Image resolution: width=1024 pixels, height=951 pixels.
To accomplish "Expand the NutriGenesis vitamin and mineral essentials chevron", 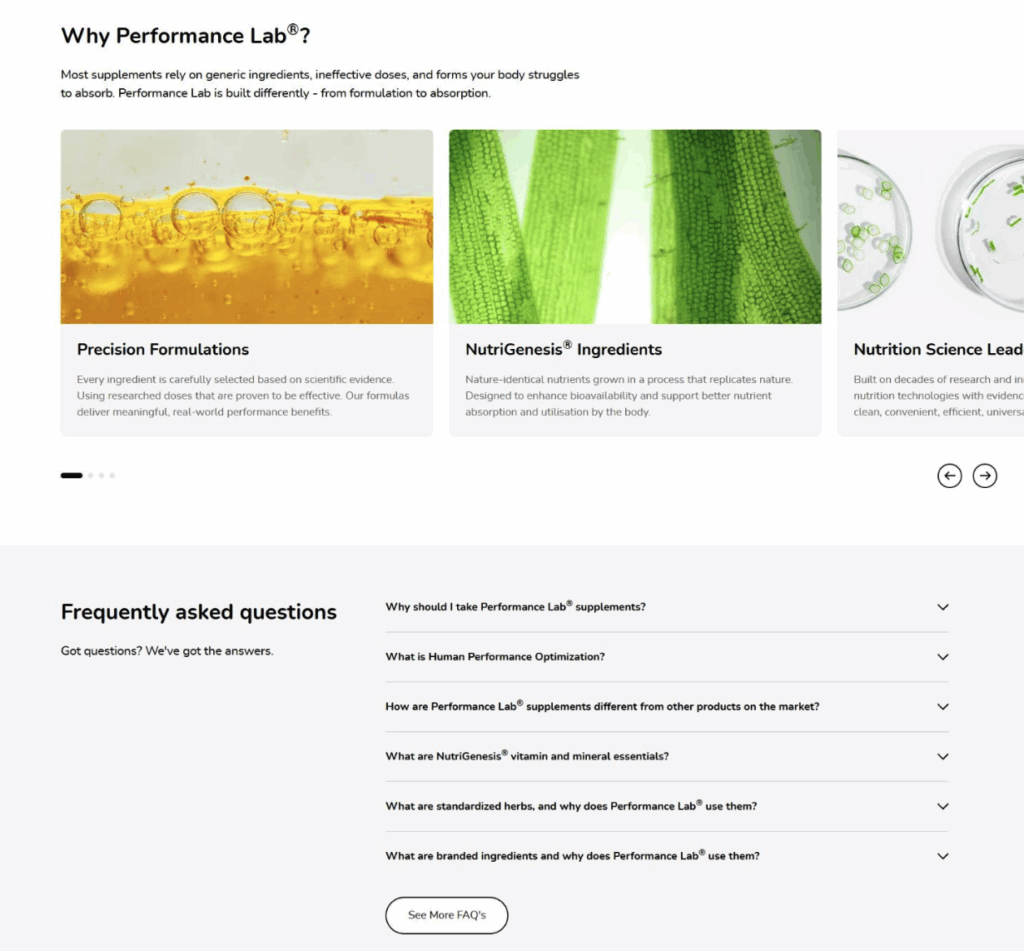I will 943,756.
